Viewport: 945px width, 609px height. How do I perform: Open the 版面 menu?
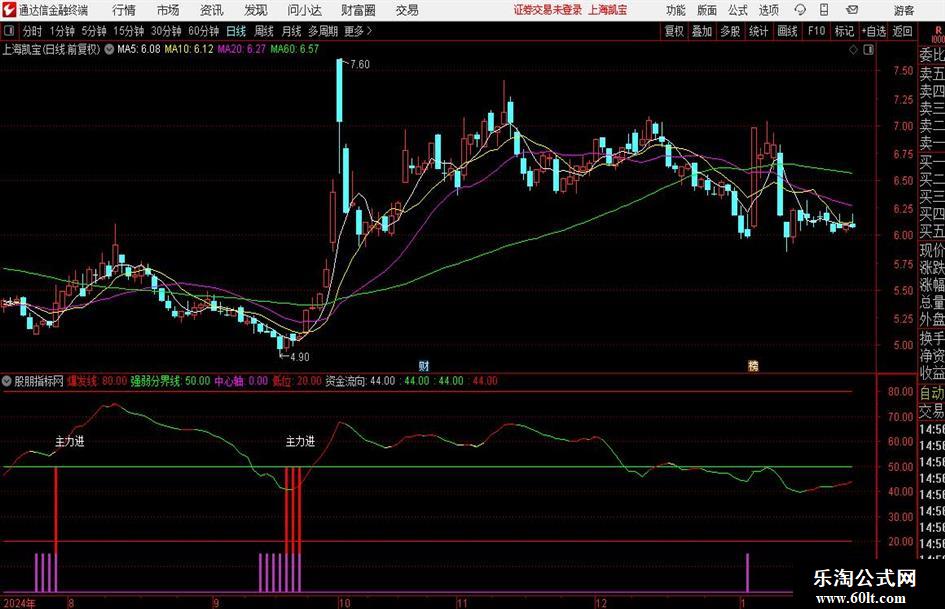click(707, 10)
